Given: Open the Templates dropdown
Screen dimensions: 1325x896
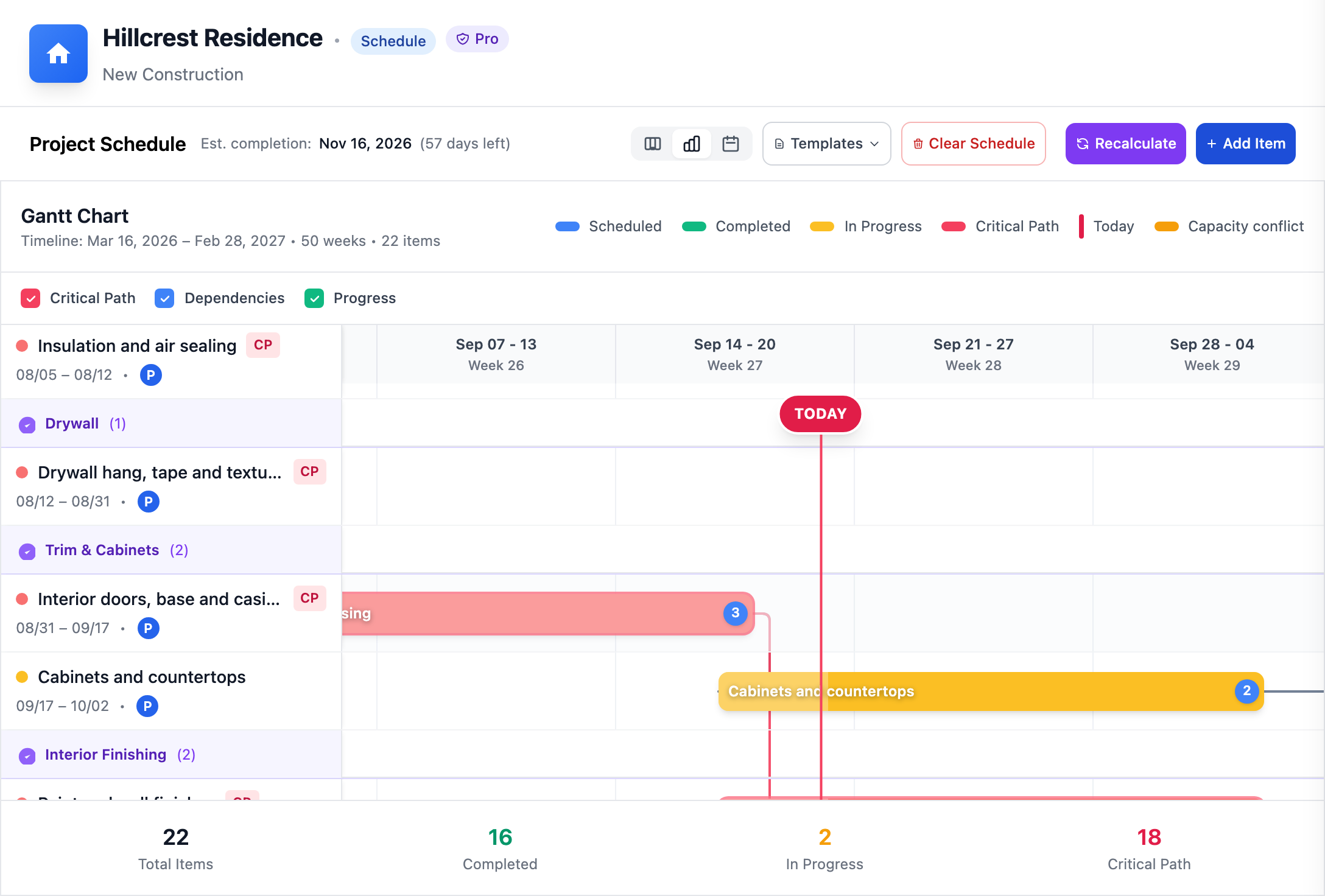Looking at the screenshot, I should (826, 144).
